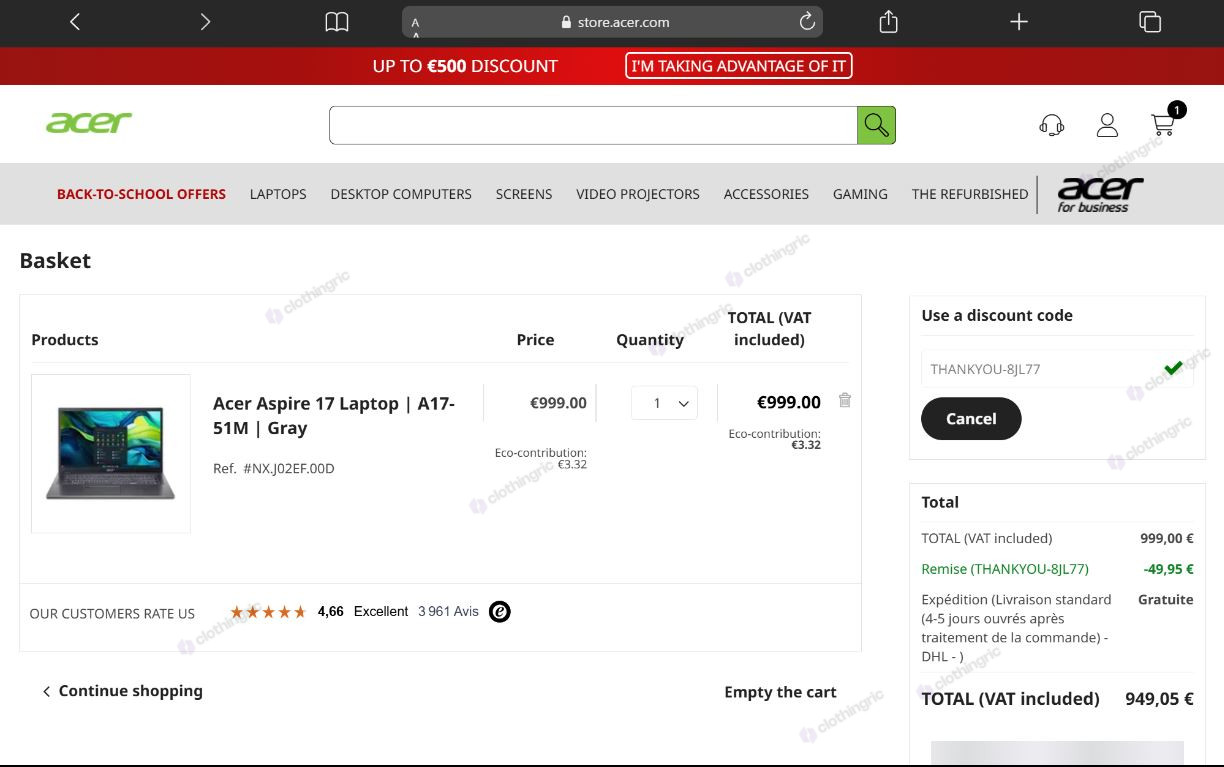
Task: Click Empty the cart link
Action: (780, 692)
